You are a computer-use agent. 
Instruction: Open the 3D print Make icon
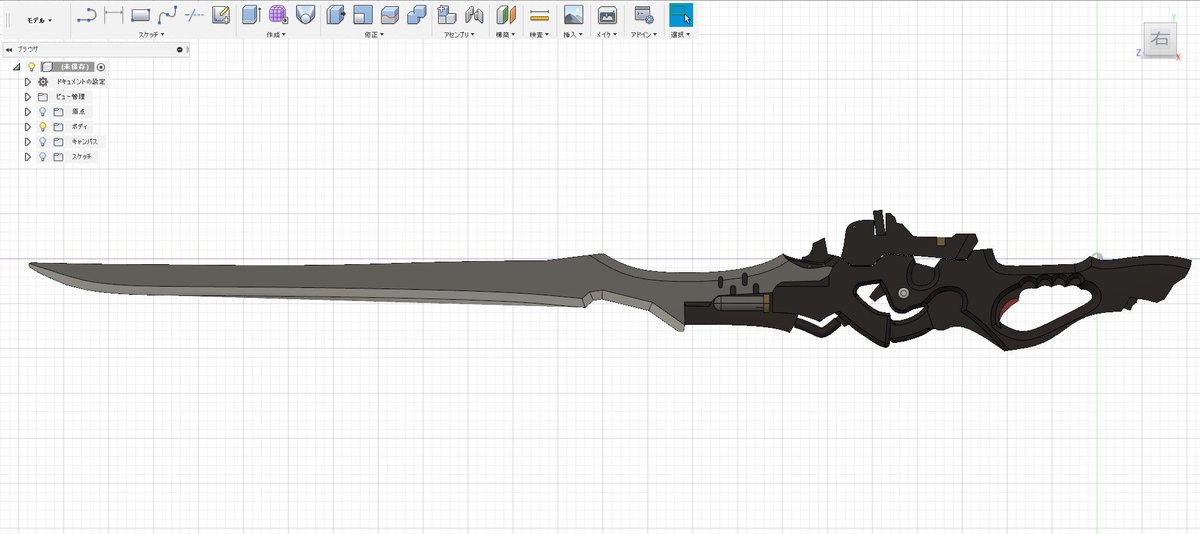click(606, 14)
